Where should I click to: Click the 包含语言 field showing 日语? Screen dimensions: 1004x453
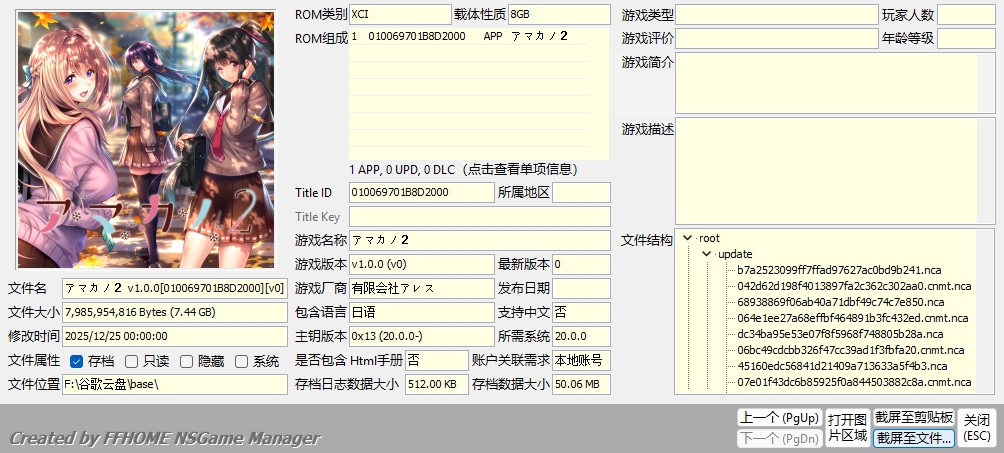tap(422, 312)
